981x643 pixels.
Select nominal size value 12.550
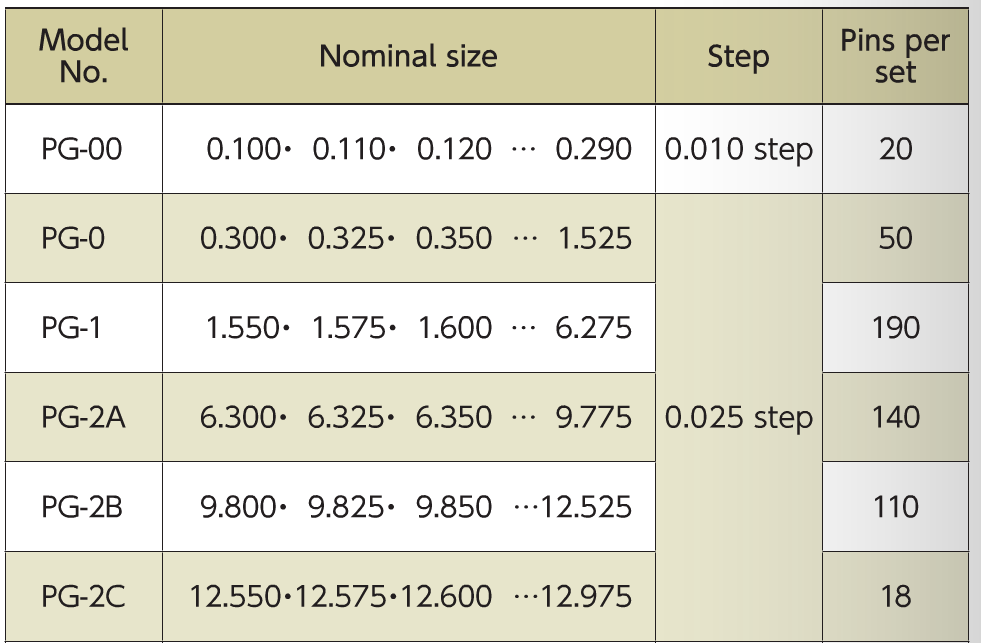(x=235, y=597)
